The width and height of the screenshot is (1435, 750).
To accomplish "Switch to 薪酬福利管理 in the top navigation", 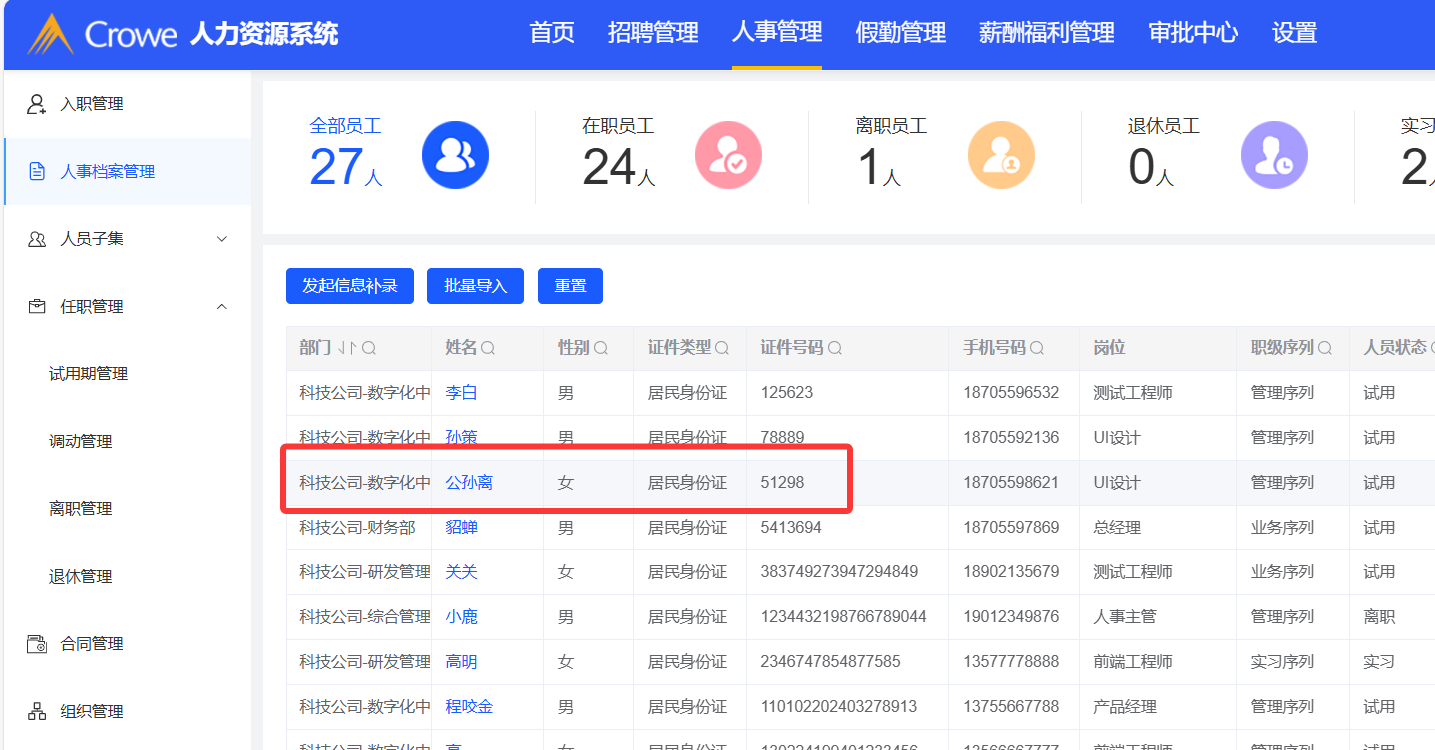I will [x=1046, y=33].
